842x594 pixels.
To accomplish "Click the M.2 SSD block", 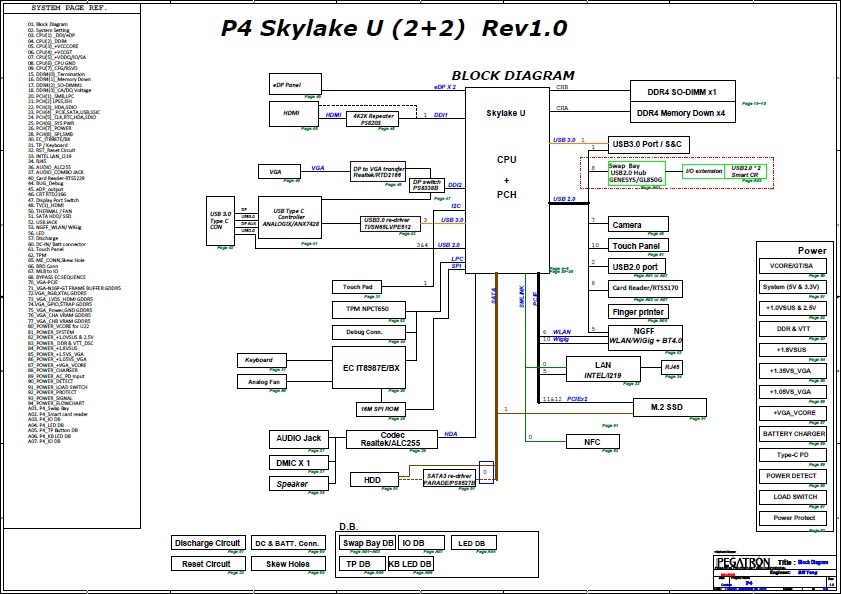I will tap(670, 407).
